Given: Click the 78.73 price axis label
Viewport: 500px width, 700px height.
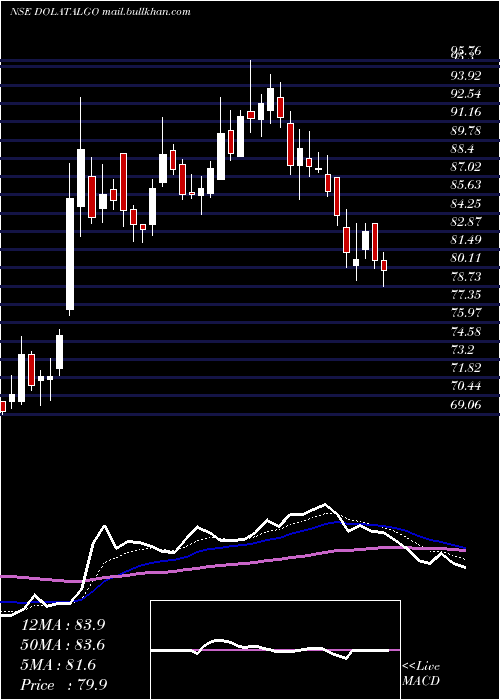Looking at the screenshot, I should [466, 276].
